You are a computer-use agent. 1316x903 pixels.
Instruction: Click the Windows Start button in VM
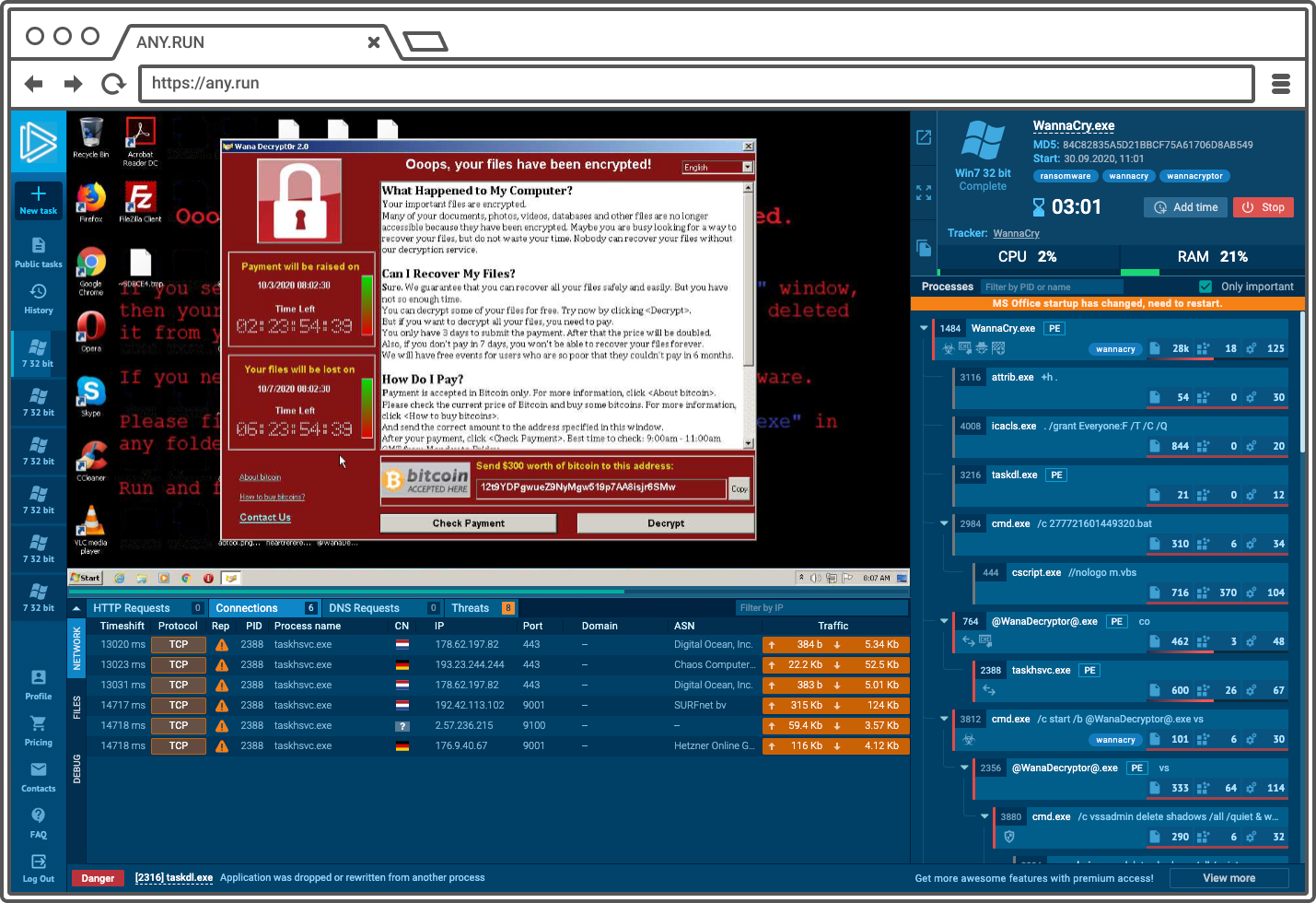pos(86,578)
